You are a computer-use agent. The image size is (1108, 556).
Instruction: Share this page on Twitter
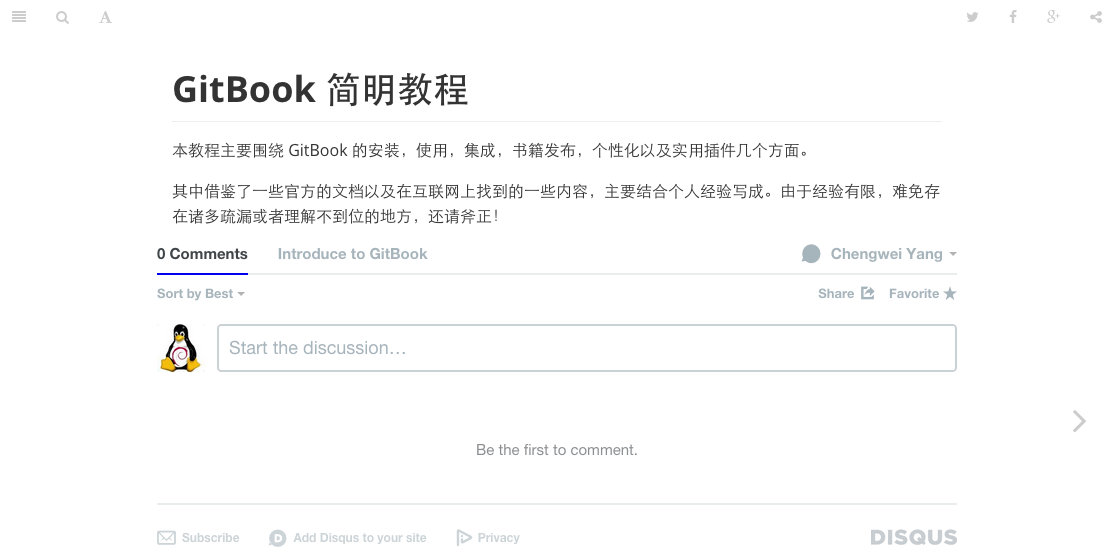click(972, 17)
